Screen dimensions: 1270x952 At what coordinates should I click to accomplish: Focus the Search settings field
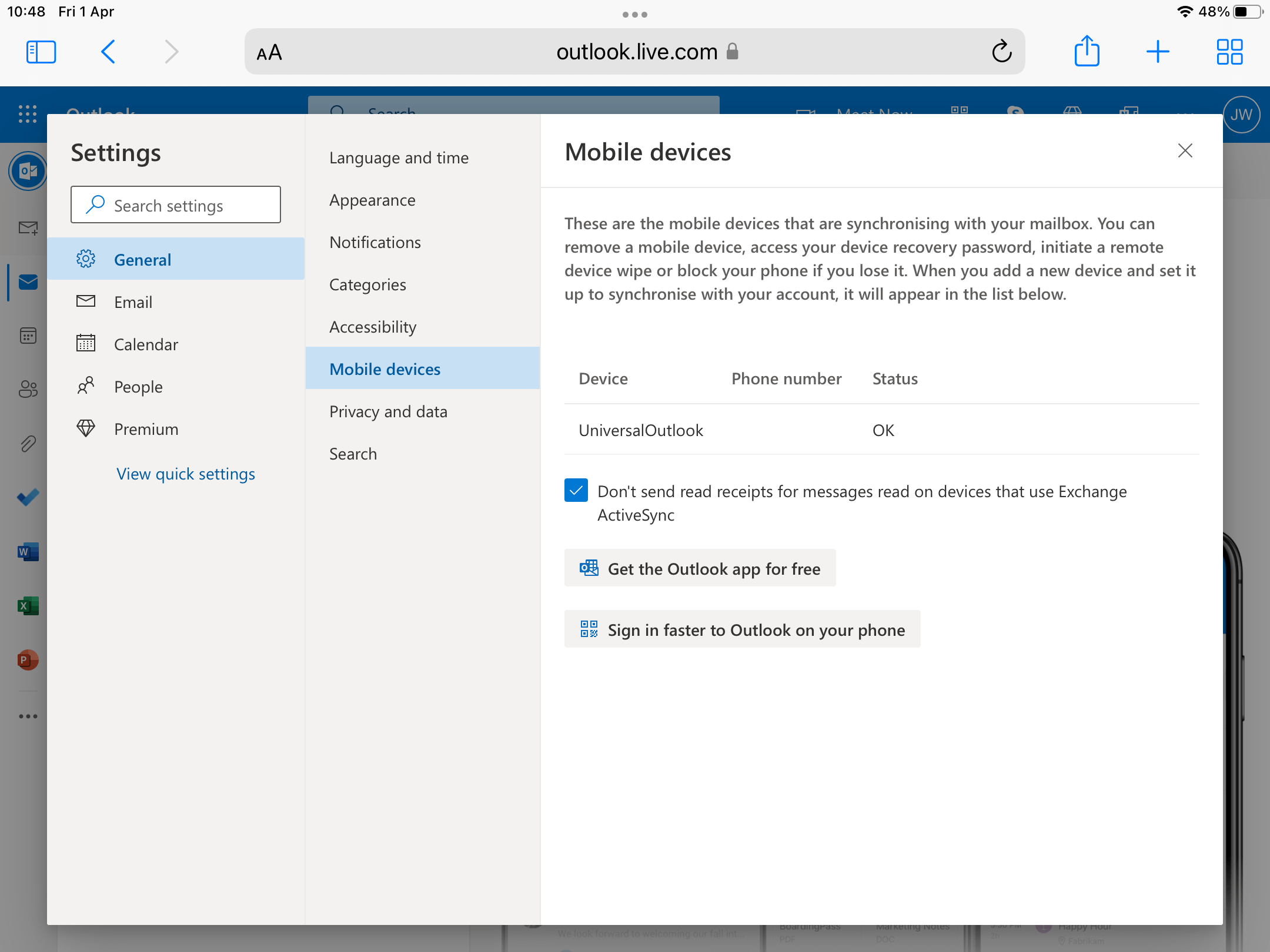pyautogui.click(x=176, y=205)
